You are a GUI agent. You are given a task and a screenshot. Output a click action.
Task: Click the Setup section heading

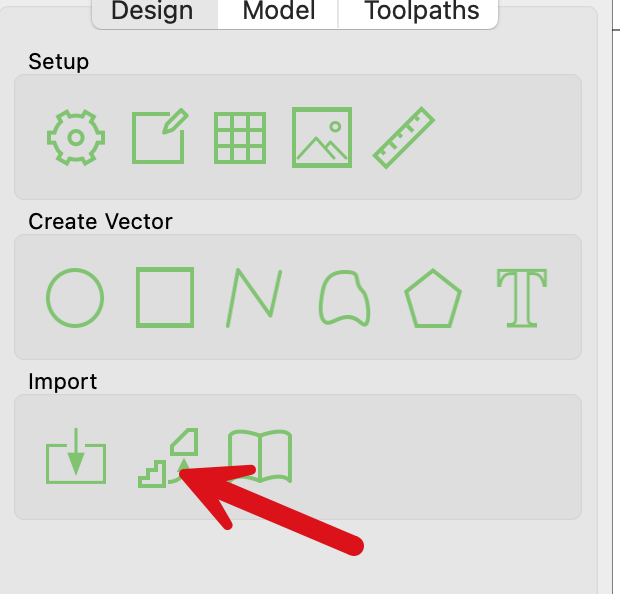(x=59, y=62)
